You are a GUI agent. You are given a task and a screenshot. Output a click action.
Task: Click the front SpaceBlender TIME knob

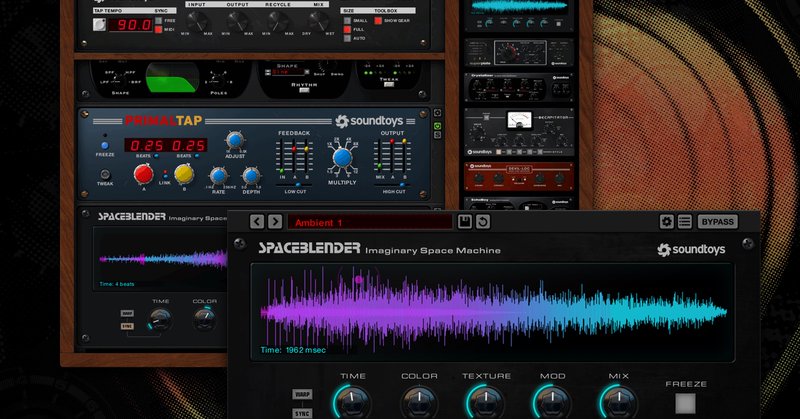click(x=353, y=403)
